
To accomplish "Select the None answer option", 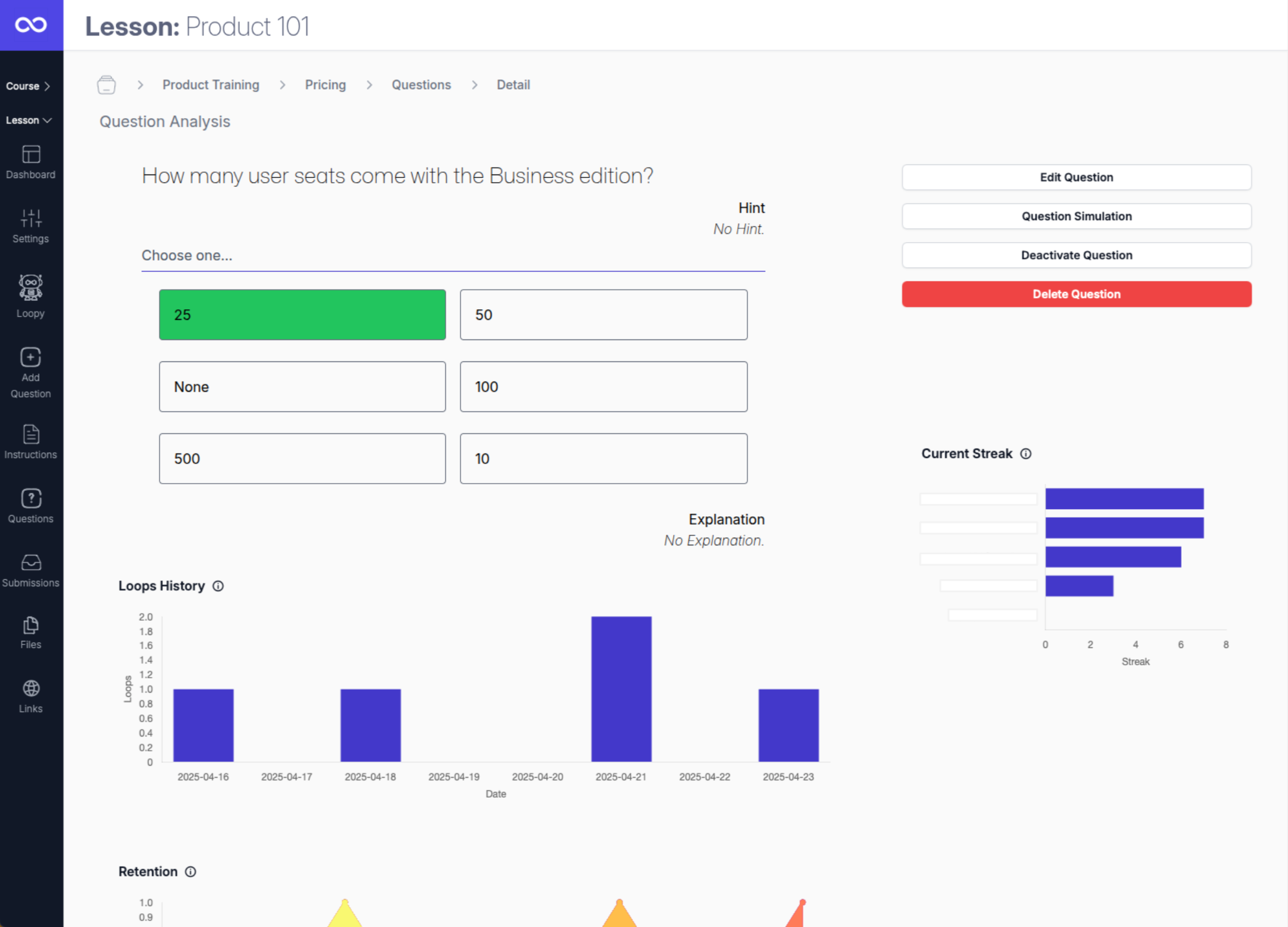I will [302, 386].
